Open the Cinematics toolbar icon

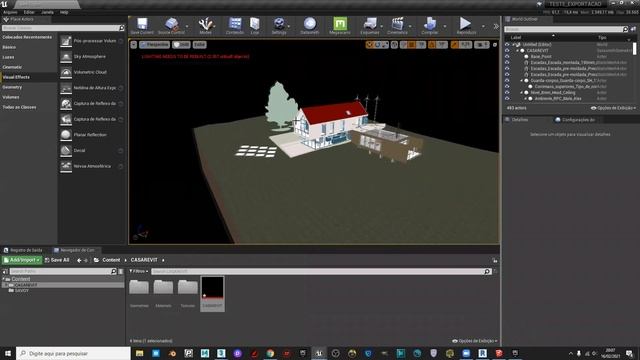click(397, 25)
